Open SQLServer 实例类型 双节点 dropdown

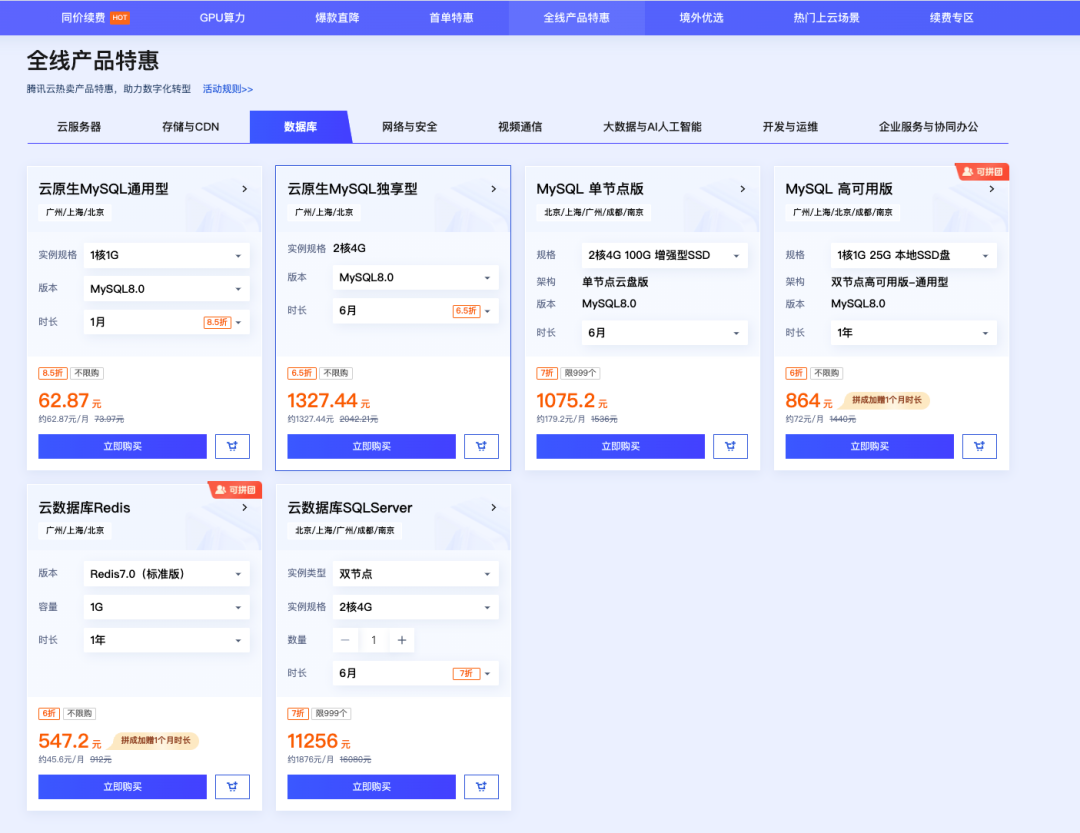[416, 574]
